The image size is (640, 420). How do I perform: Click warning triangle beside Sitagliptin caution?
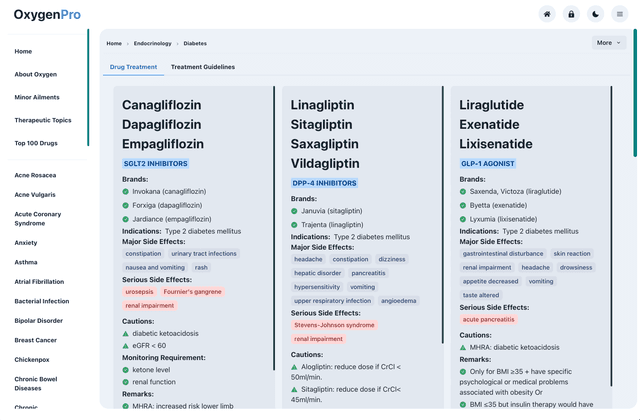click(294, 389)
